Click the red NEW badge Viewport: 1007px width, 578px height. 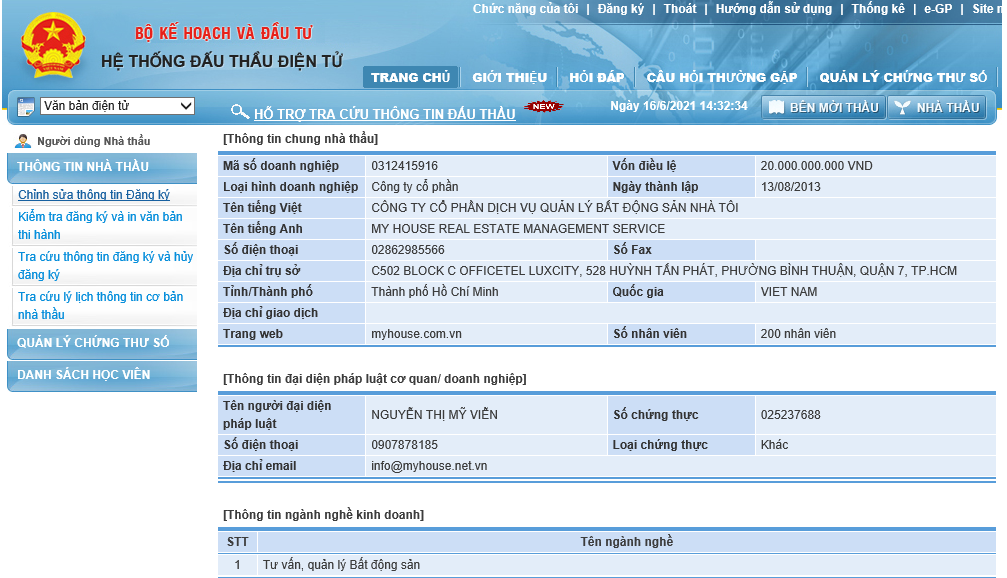pos(543,107)
